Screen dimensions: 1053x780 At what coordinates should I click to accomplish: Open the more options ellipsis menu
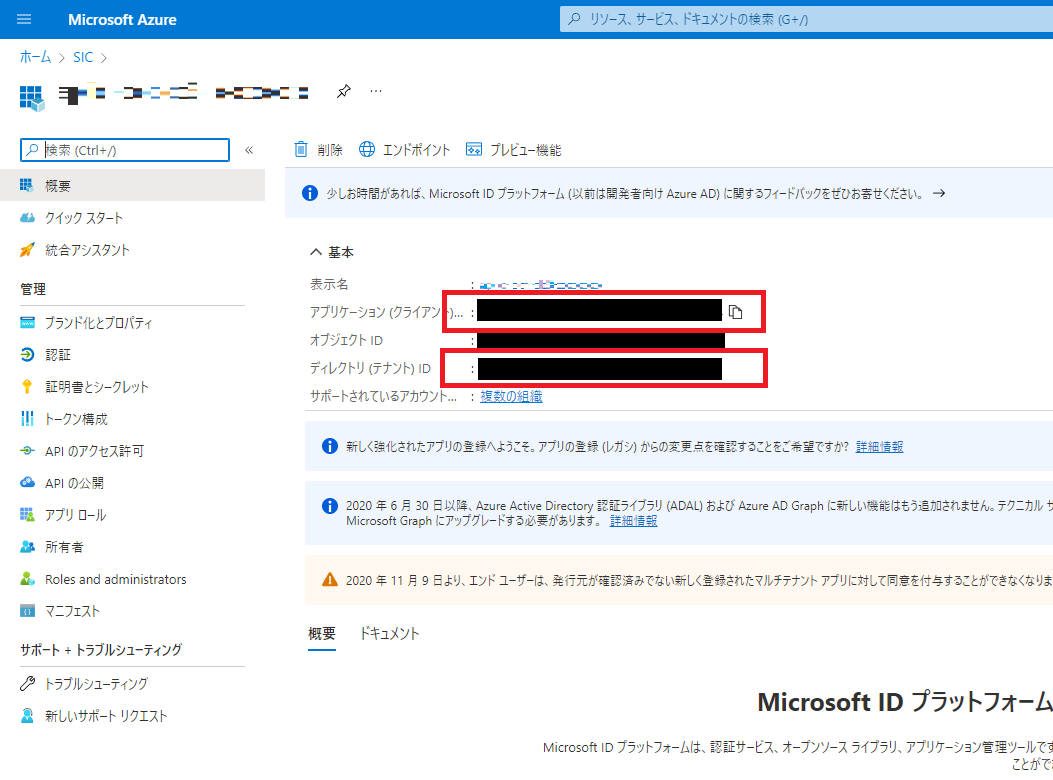click(x=376, y=92)
